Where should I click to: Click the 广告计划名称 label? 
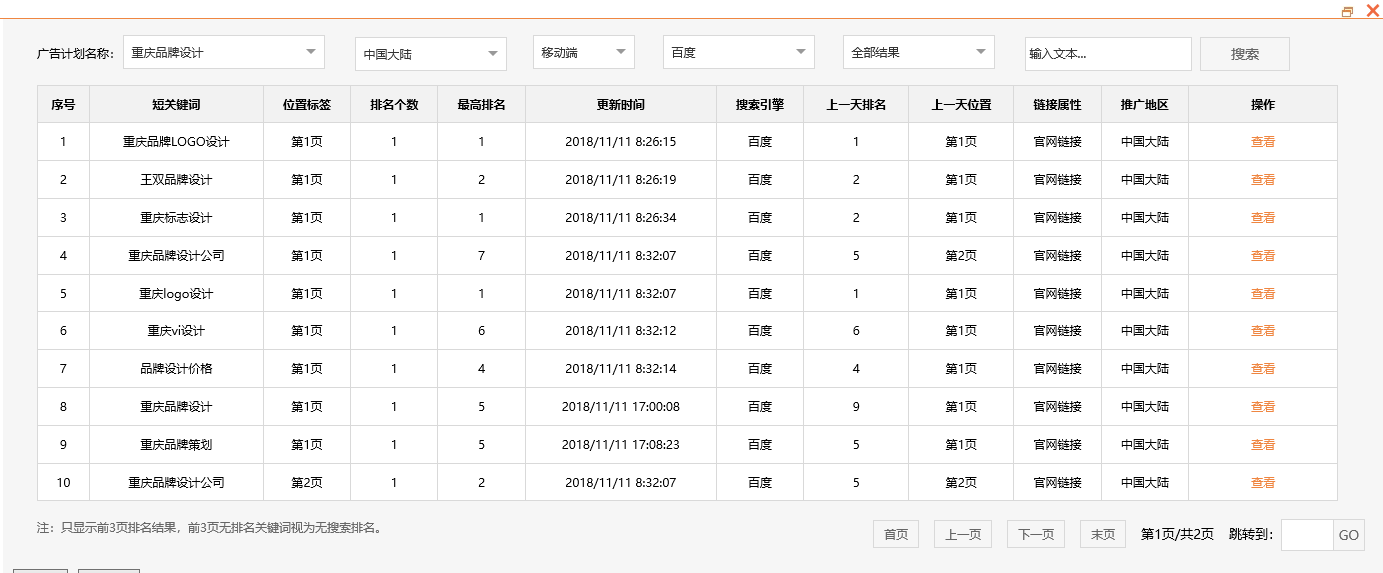[75, 54]
